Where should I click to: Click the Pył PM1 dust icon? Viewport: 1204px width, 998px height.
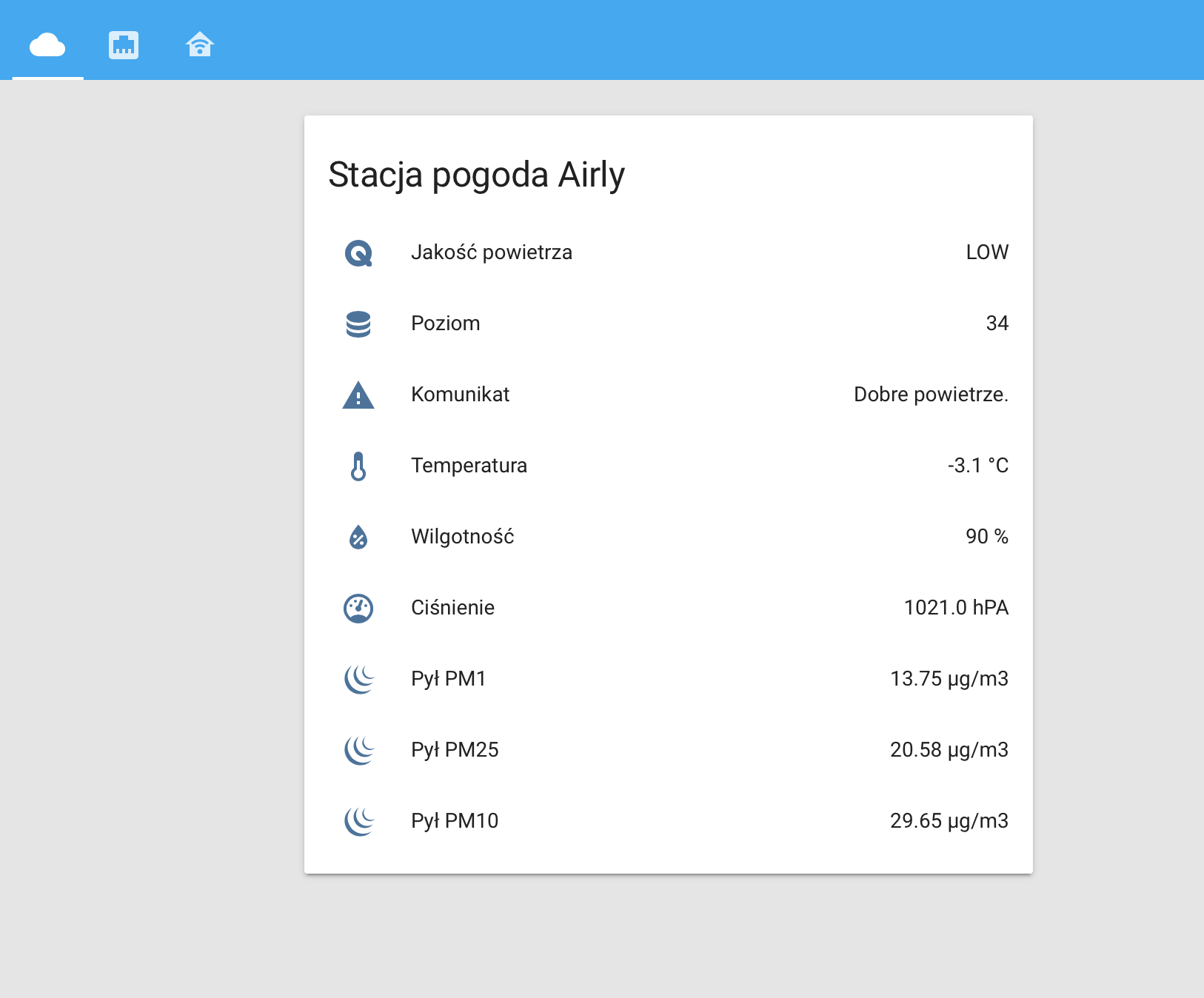(360, 680)
